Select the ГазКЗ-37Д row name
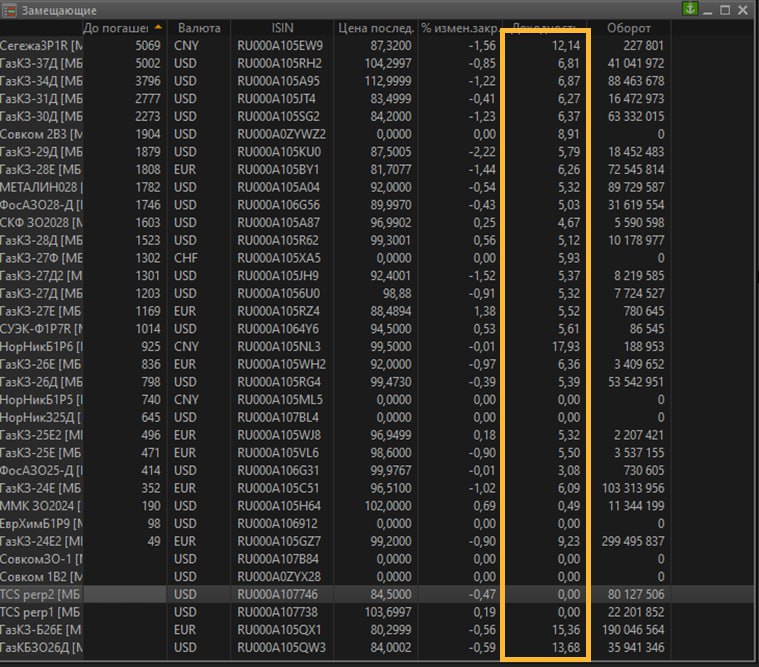The height and width of the screenshot is (667, 759). coord(41,63)
